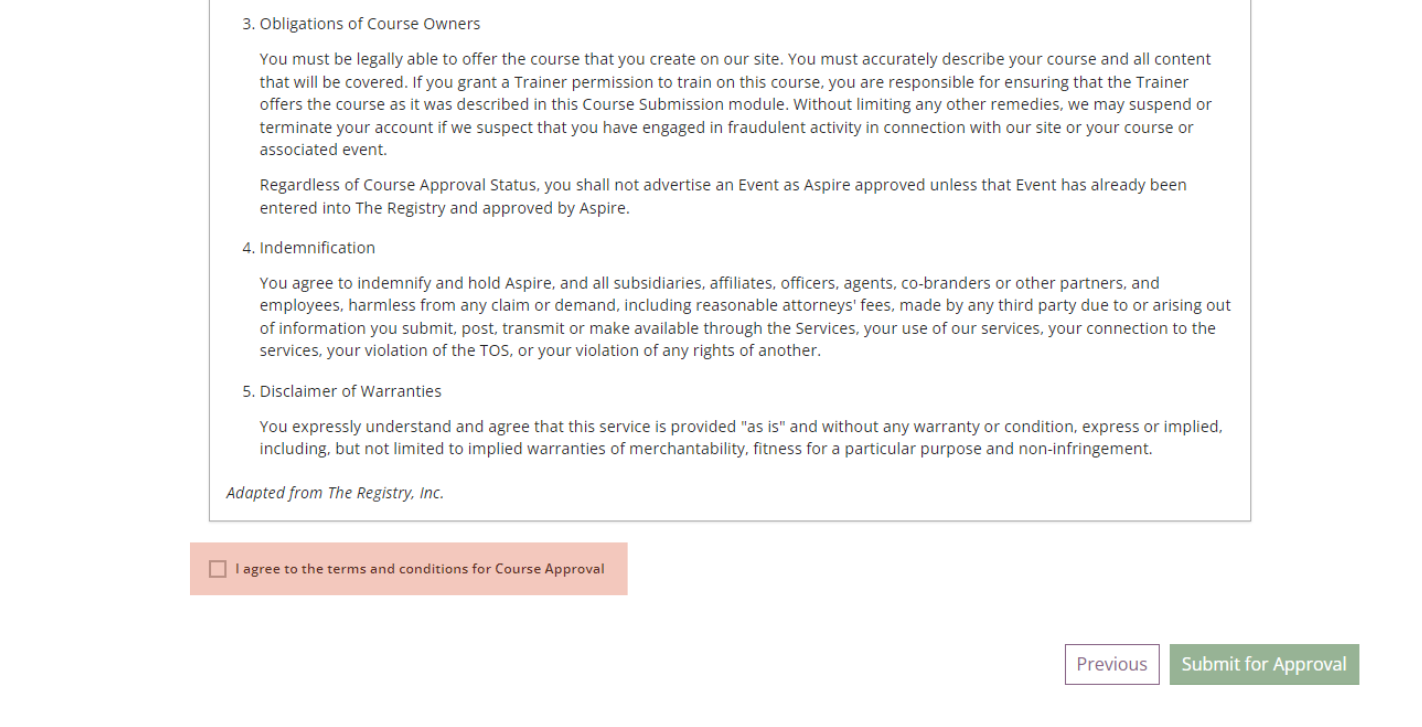Click the 'Disclaimer of Warranties' heading
This screenshot has height=727, width=1422.
pyautogui.click(x=350, y=390)
